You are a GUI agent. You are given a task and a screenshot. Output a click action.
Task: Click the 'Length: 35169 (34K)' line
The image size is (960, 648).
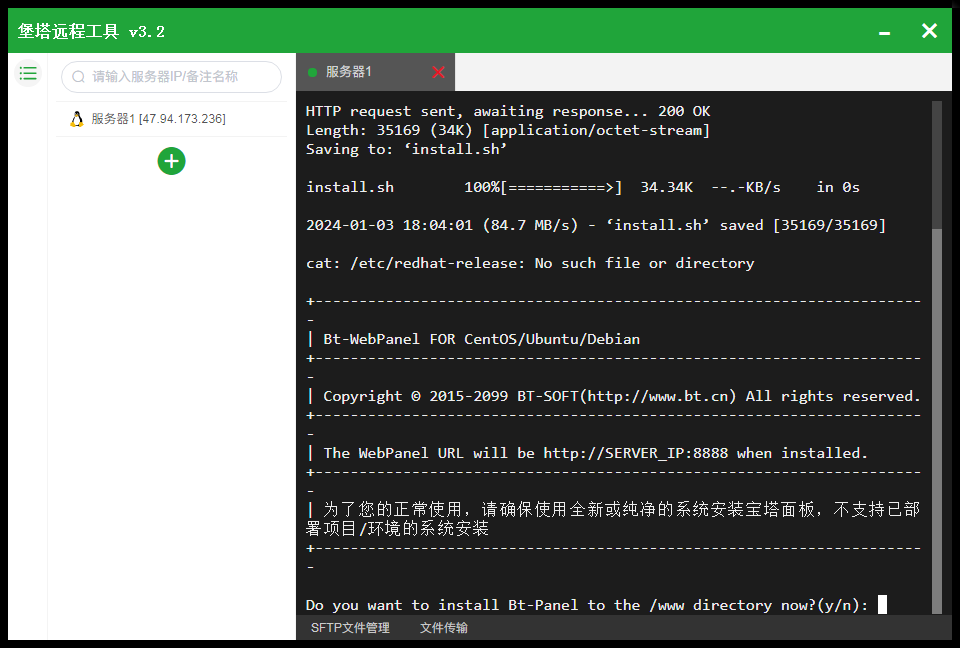[x=508, y=130]
